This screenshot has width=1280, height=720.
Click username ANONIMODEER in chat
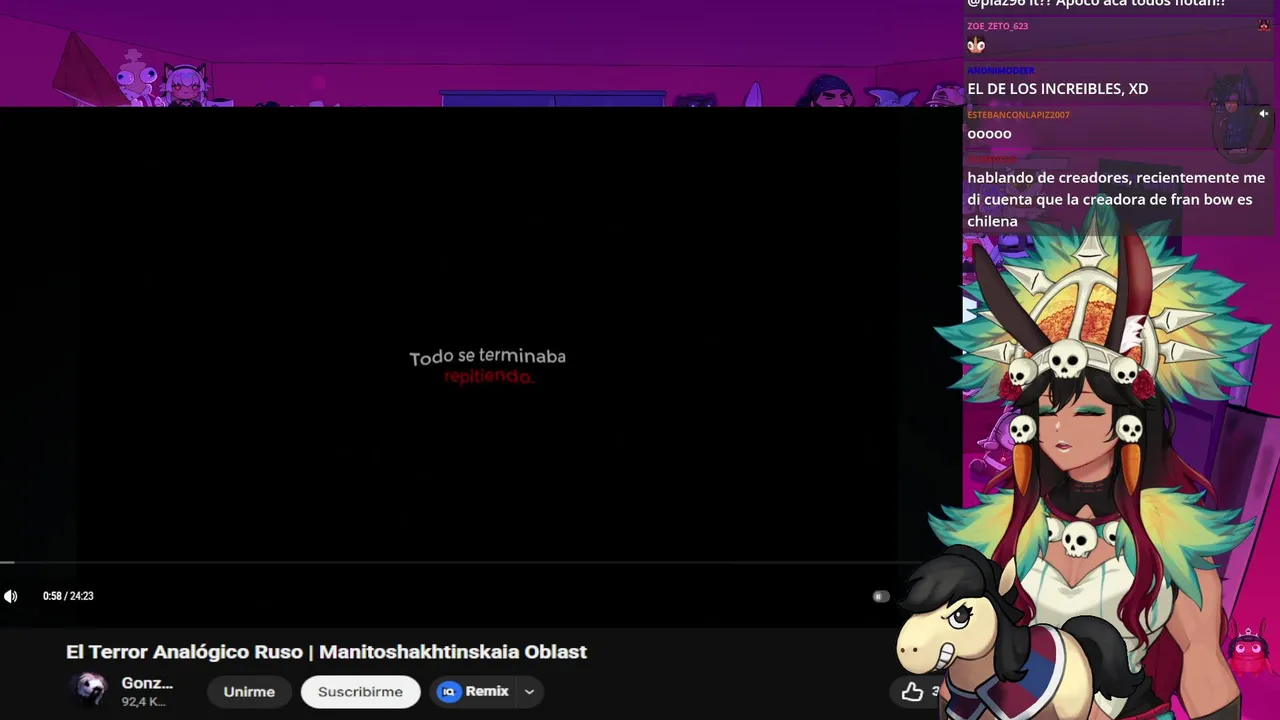(x=1001, y=70)
